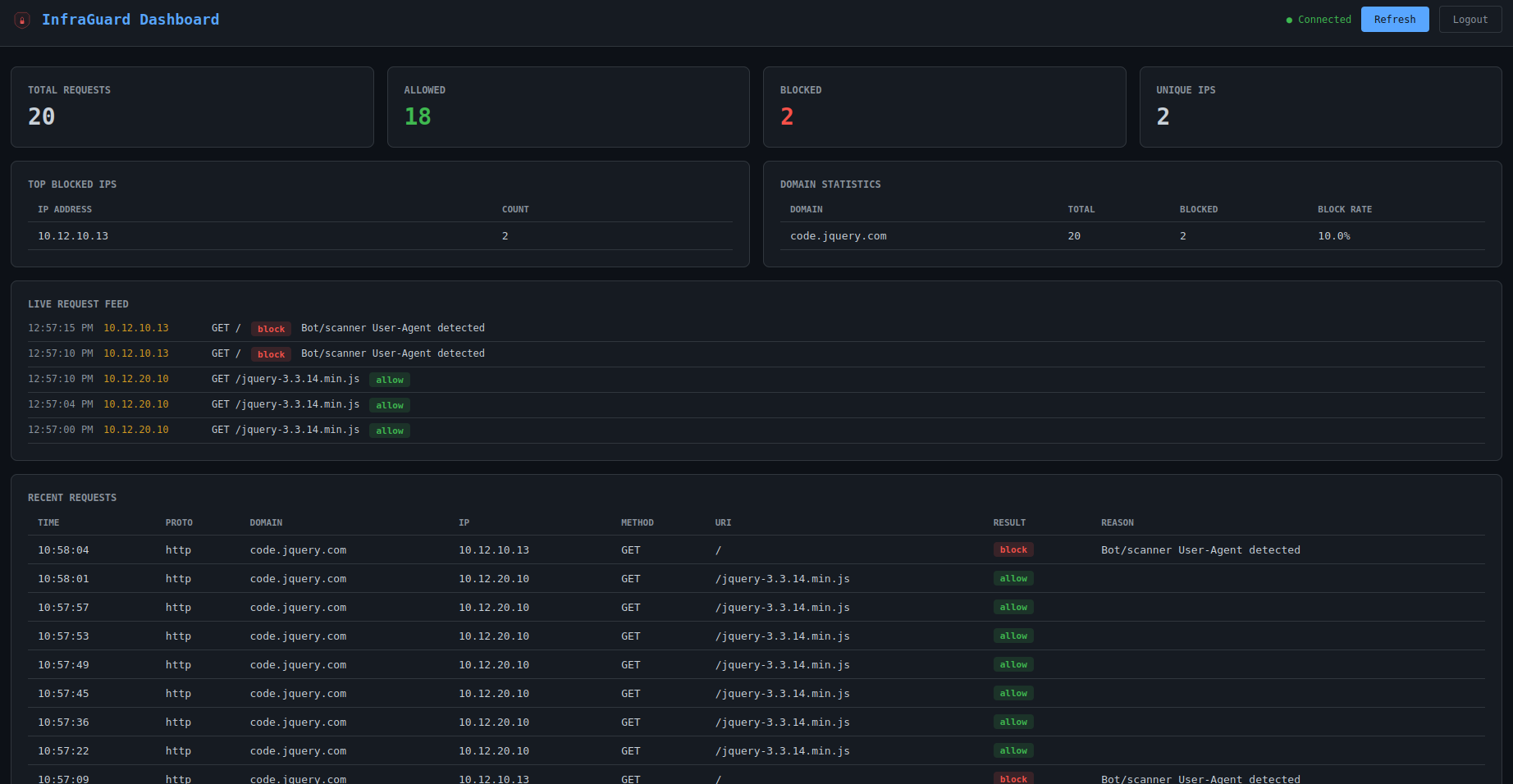Select the TOTAL REQUESTS stat card showing 20

tap(192, 107)
